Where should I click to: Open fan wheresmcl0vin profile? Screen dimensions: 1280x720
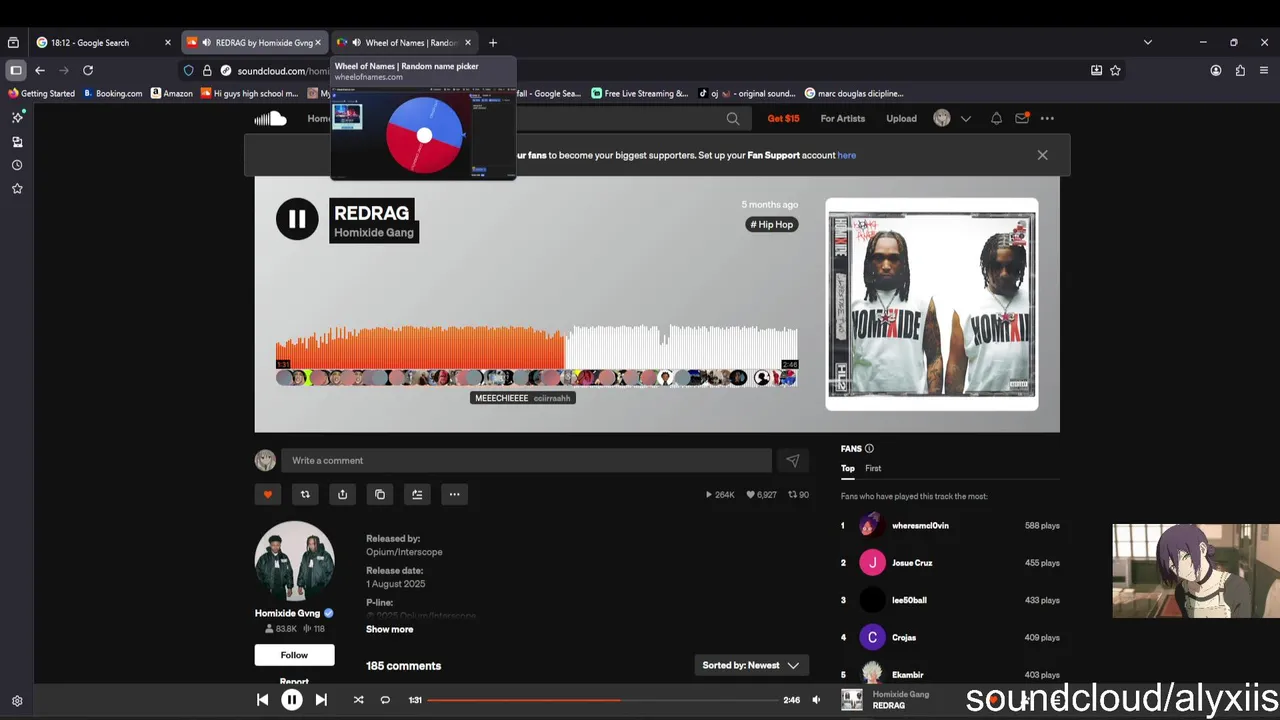920,526
